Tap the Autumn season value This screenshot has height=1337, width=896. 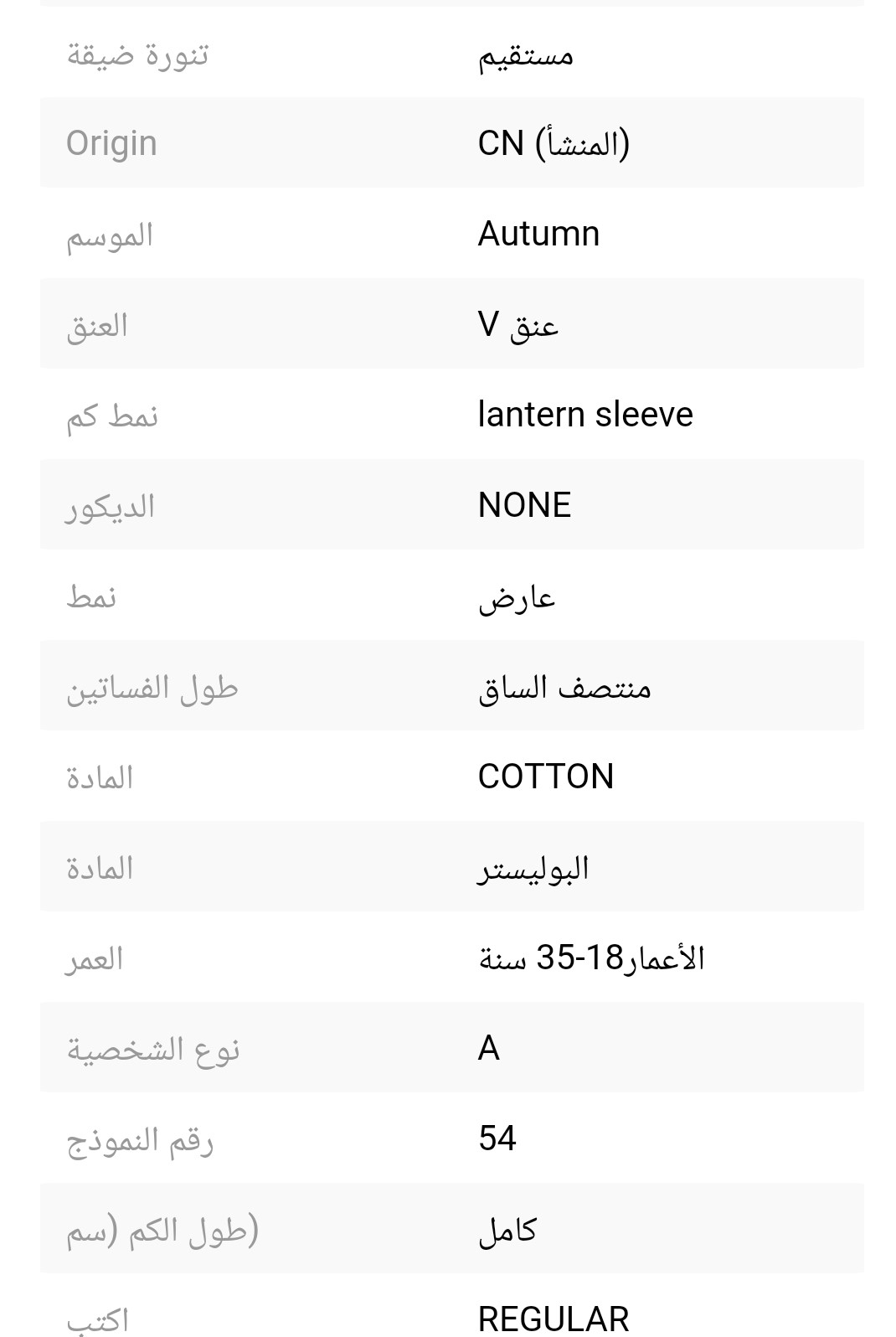tap(538, 234)
